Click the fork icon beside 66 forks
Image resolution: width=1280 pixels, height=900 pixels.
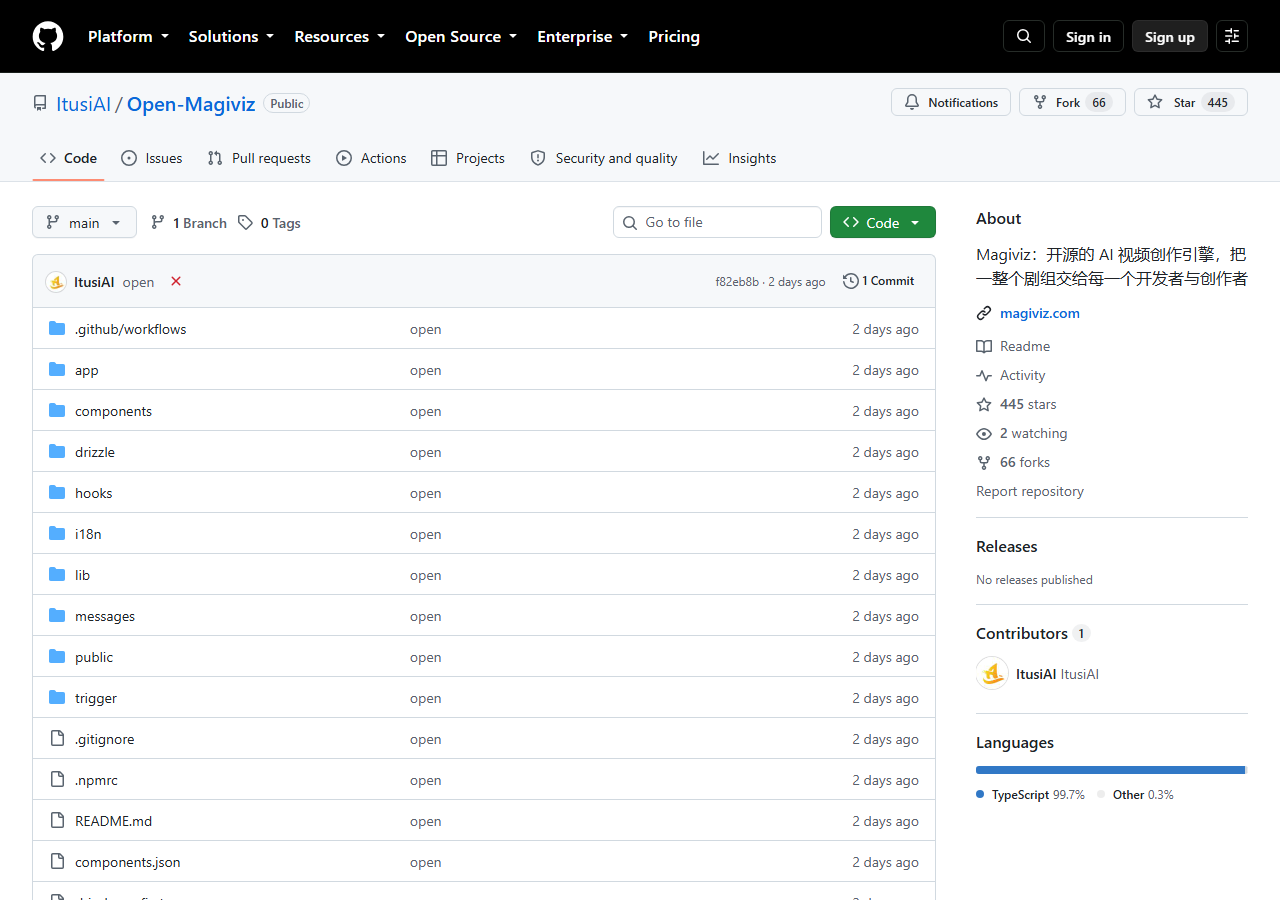click(984, 462)
